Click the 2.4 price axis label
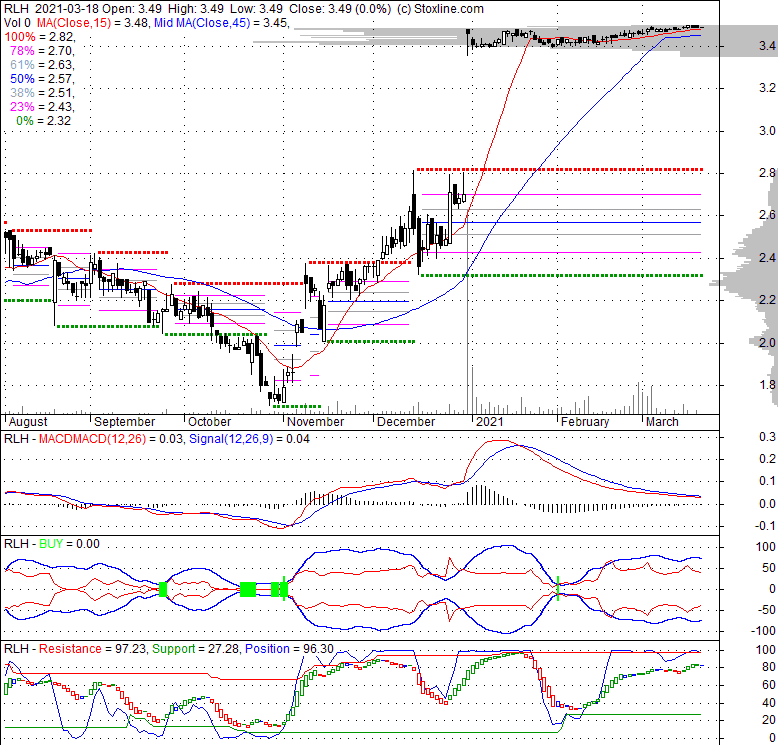The width and height of the screenshot is (780, 745). [x=767, y=258]
